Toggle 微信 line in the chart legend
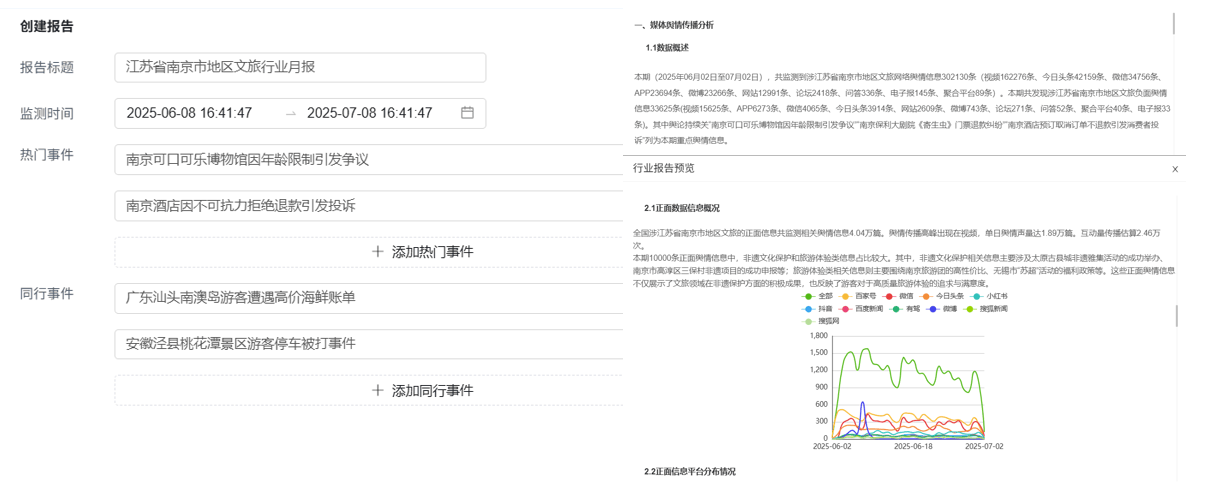This screenshot has width=1222, height=484. (x=890, y=296)
